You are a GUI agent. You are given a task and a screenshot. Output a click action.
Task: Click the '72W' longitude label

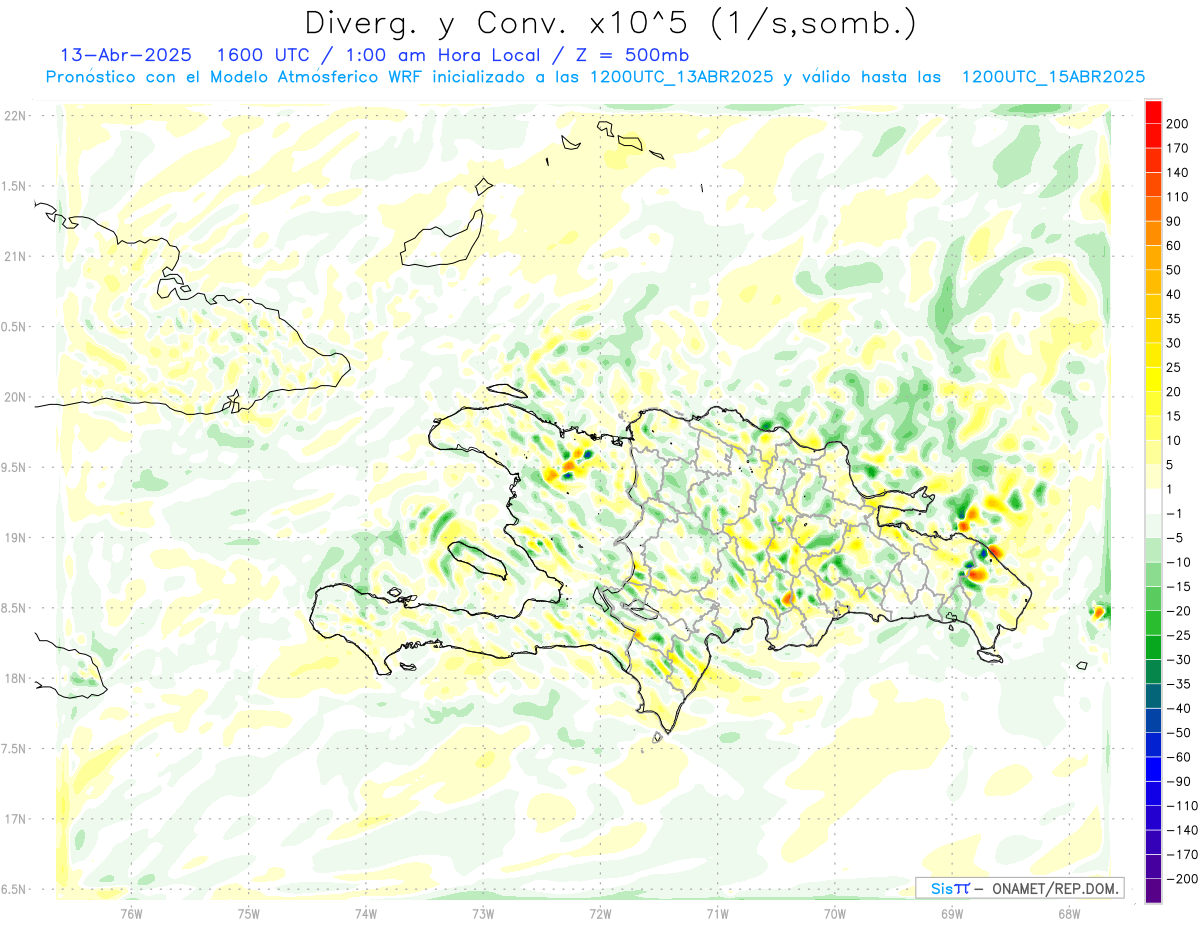pos(600,913)
